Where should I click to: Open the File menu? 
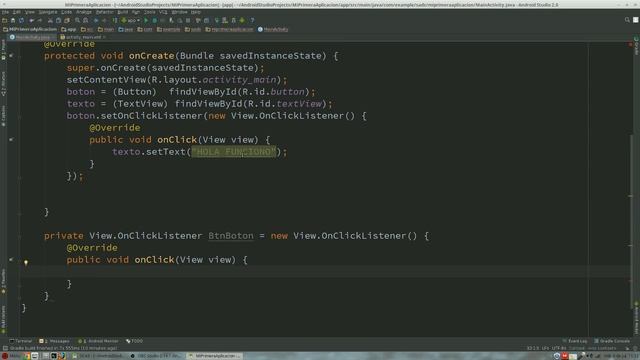click(x=5, y=12)
